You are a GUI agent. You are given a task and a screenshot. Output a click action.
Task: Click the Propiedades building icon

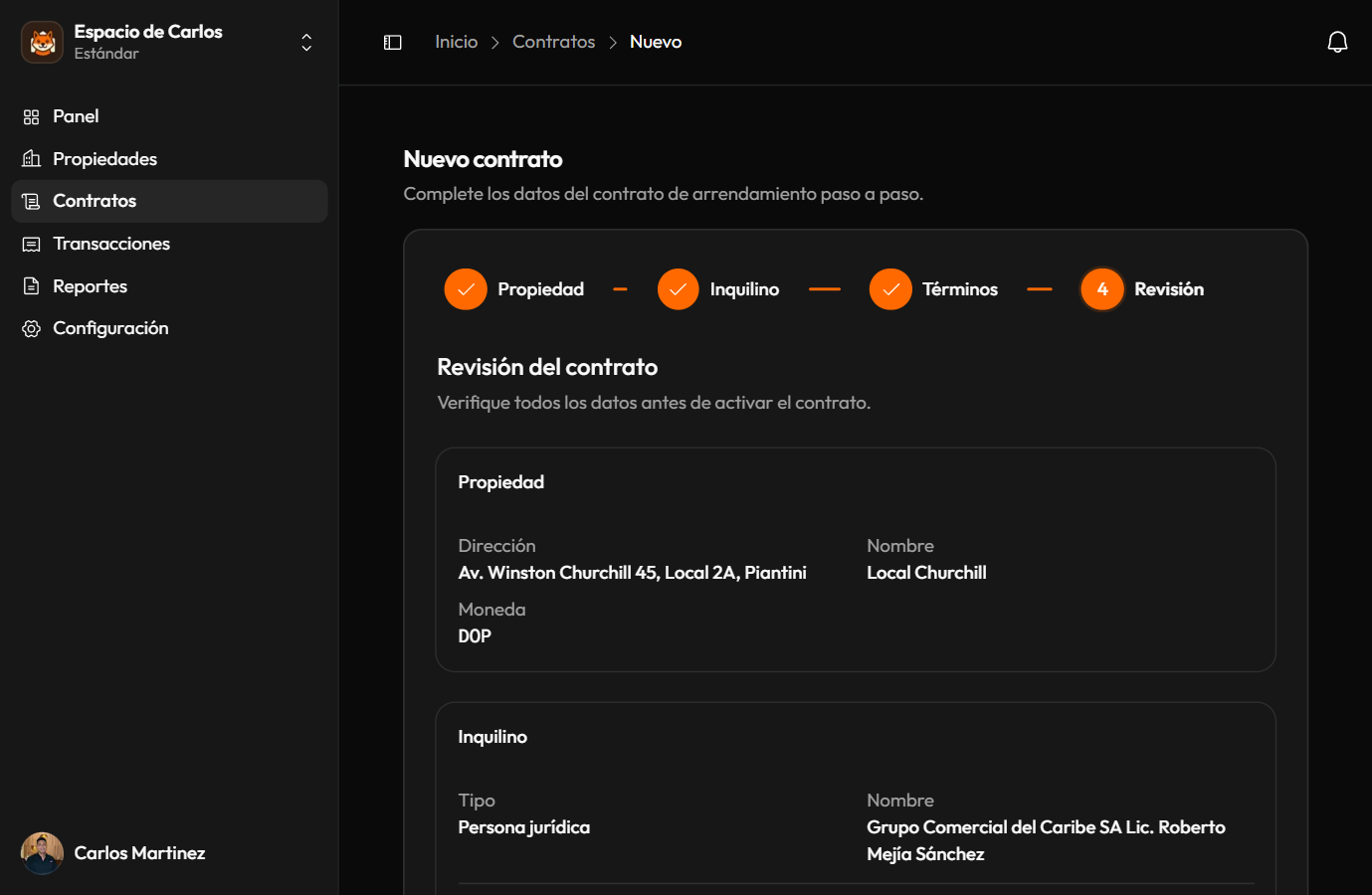tap(32, 159)
